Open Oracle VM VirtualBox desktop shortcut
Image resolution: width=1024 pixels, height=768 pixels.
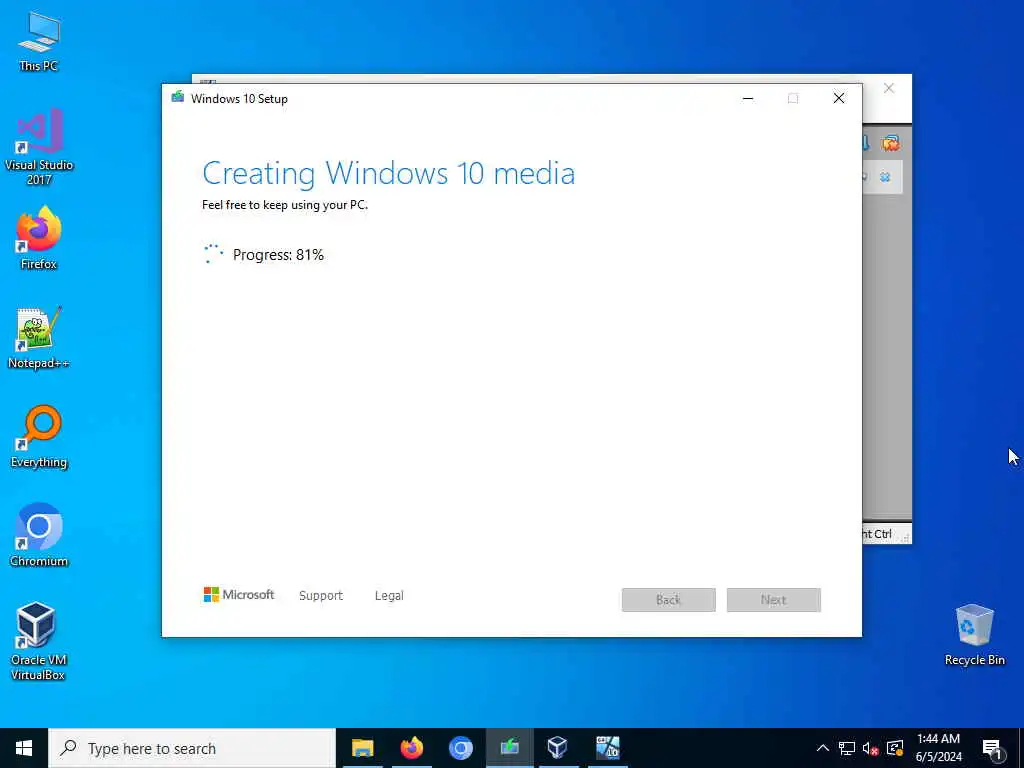[39, 641]
